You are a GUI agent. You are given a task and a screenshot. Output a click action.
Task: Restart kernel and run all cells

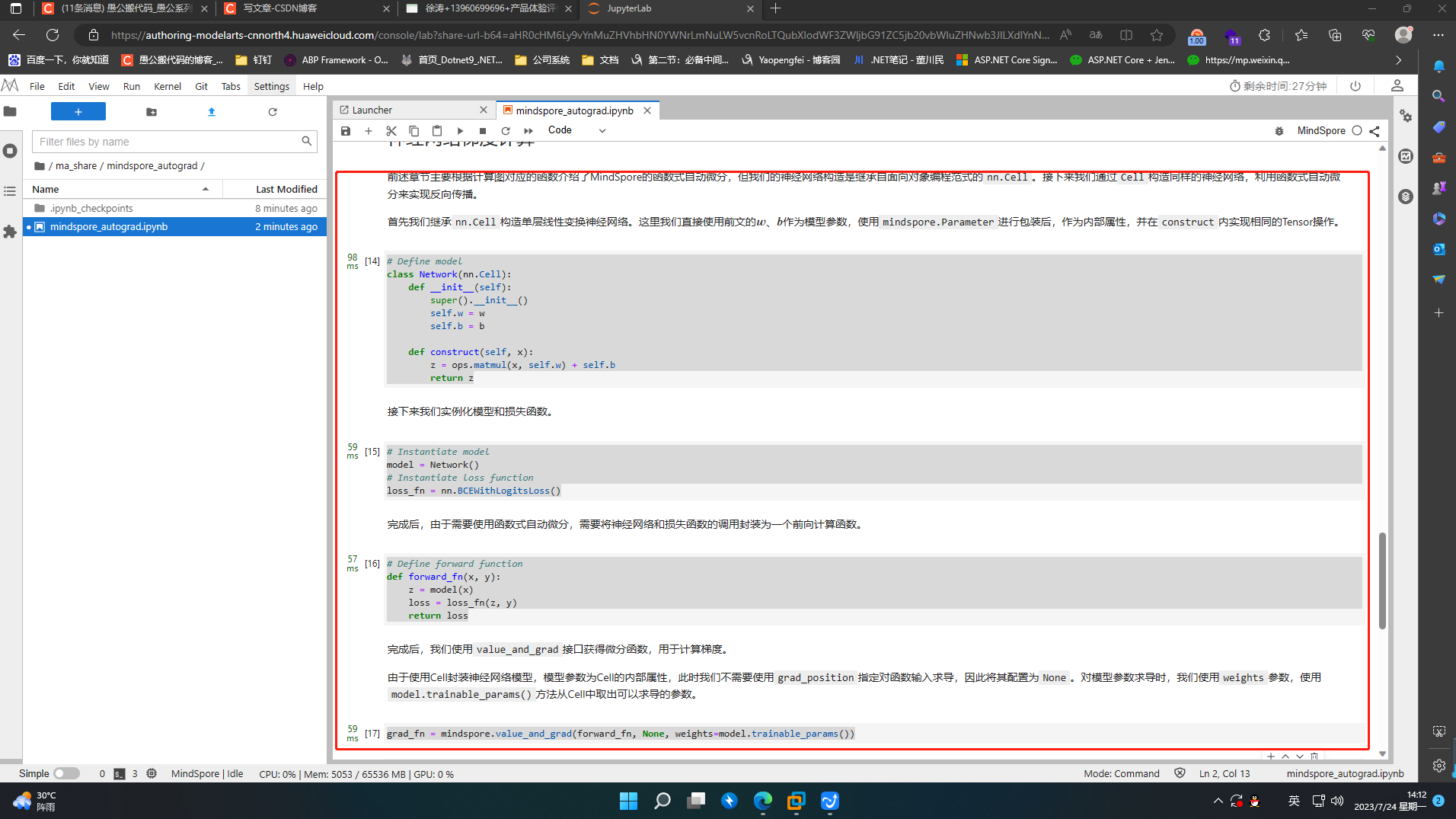[x=528, y=131]
